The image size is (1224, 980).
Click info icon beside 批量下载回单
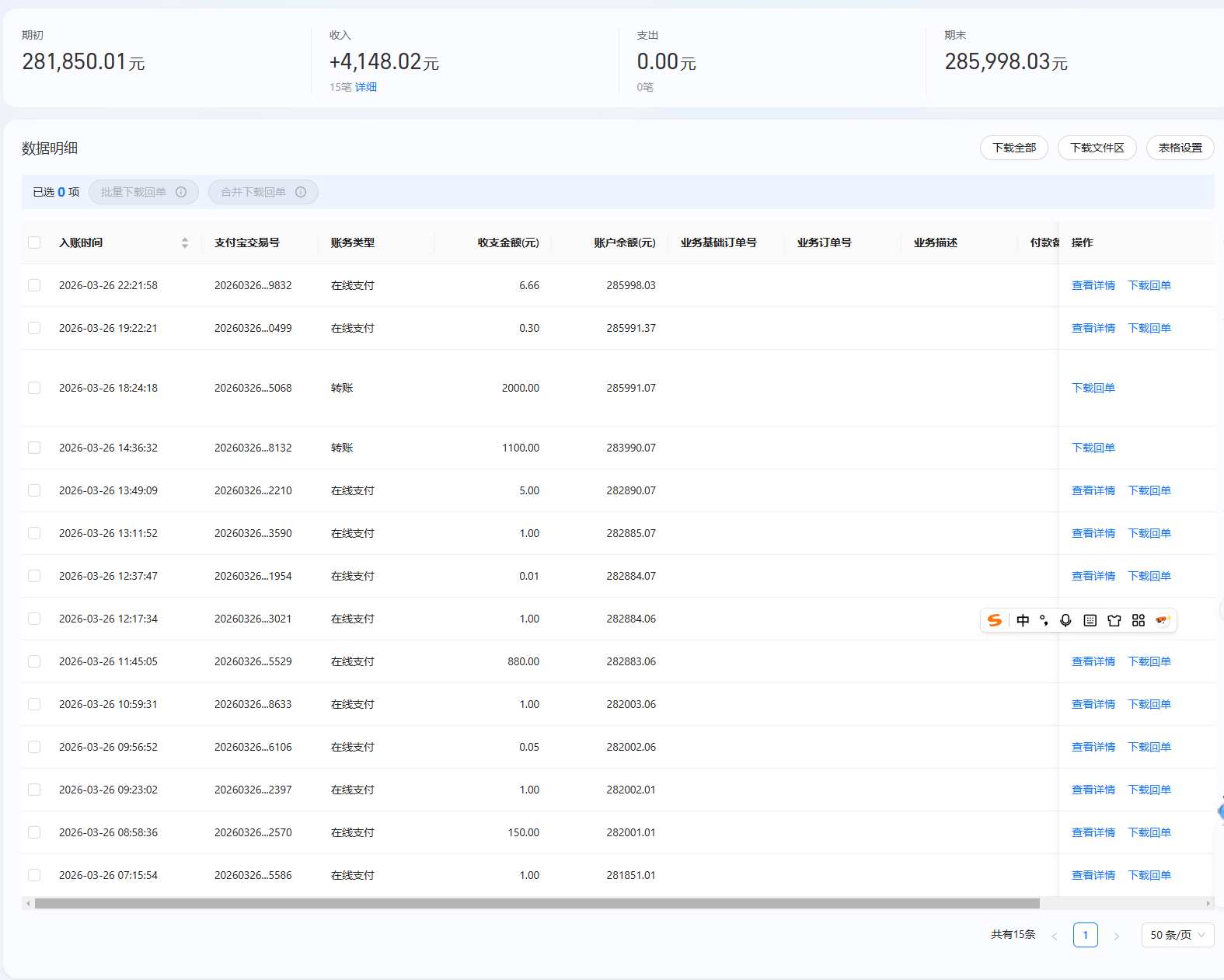[x=181, y=192]
